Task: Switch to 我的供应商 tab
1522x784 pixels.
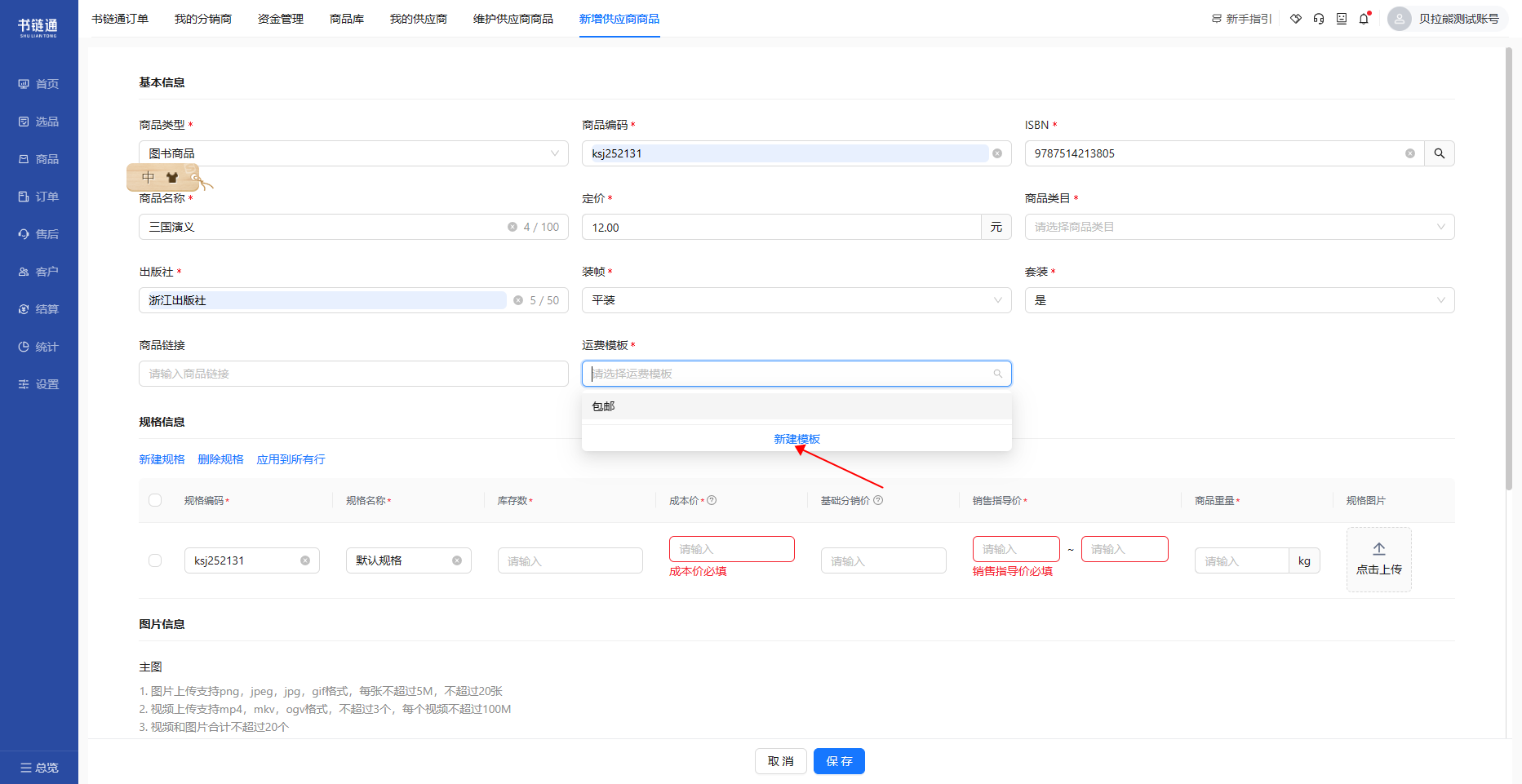Action: point(419,19)
